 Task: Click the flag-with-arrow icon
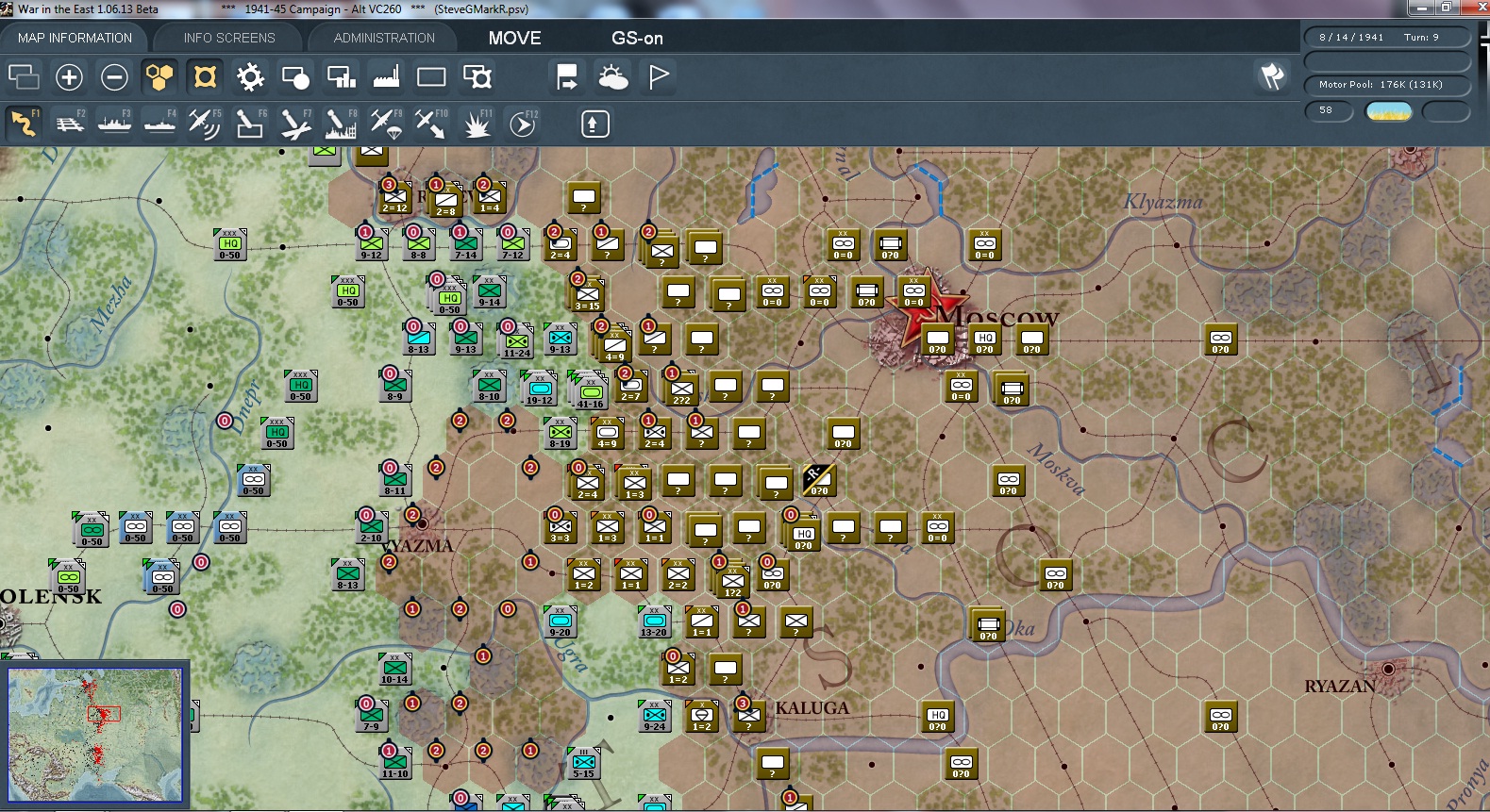[567, 76]
